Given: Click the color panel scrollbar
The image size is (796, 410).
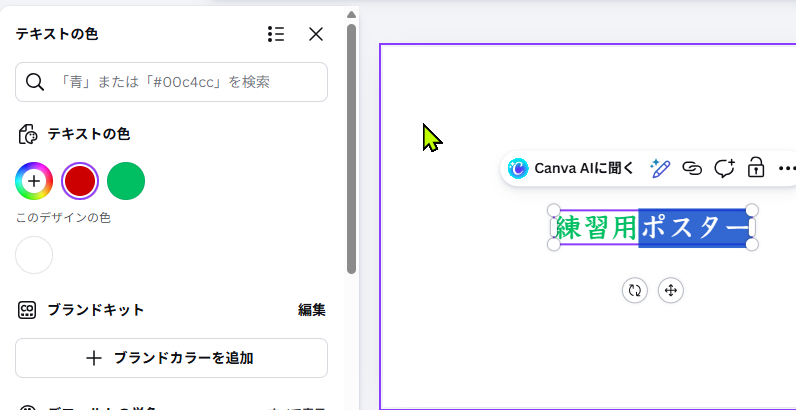Looking at the screenshot, I should (351, 149).
